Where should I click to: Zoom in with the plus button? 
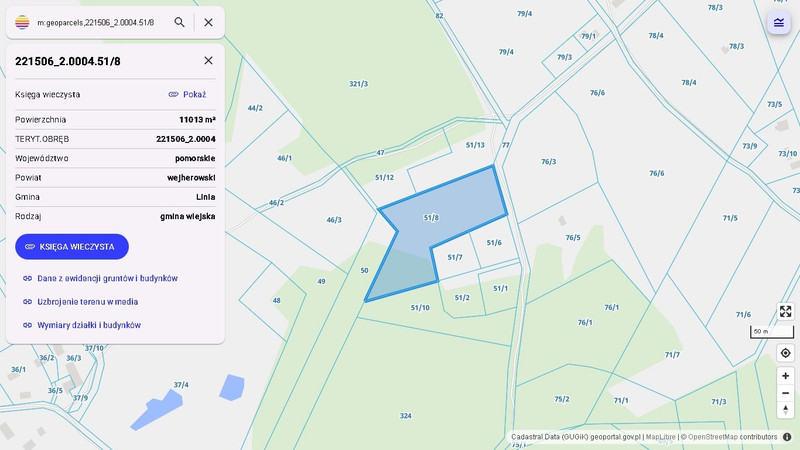click(785, 376)
